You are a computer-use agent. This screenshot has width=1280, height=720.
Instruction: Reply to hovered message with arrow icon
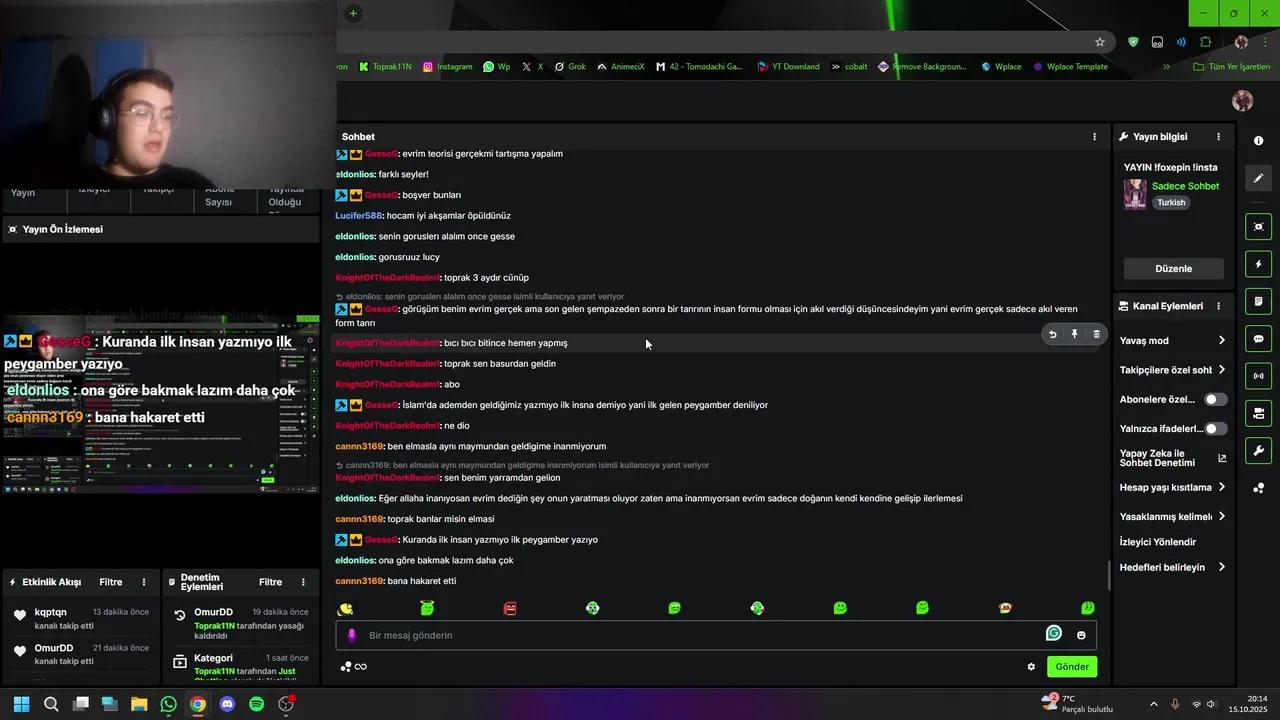[x=1052, y=335]
